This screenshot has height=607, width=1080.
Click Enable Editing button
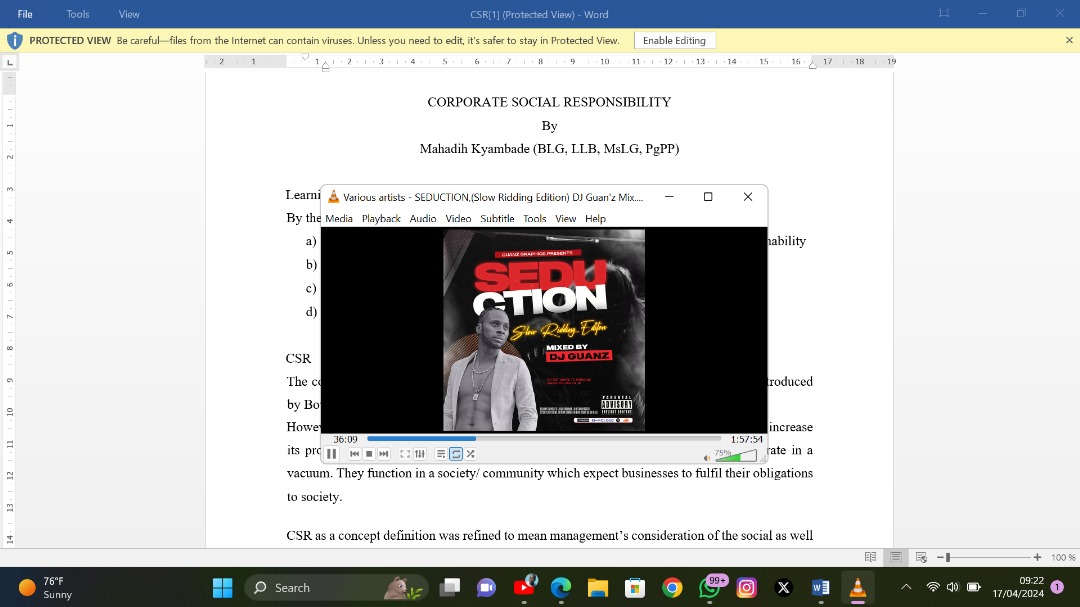(x=674, y=41)
